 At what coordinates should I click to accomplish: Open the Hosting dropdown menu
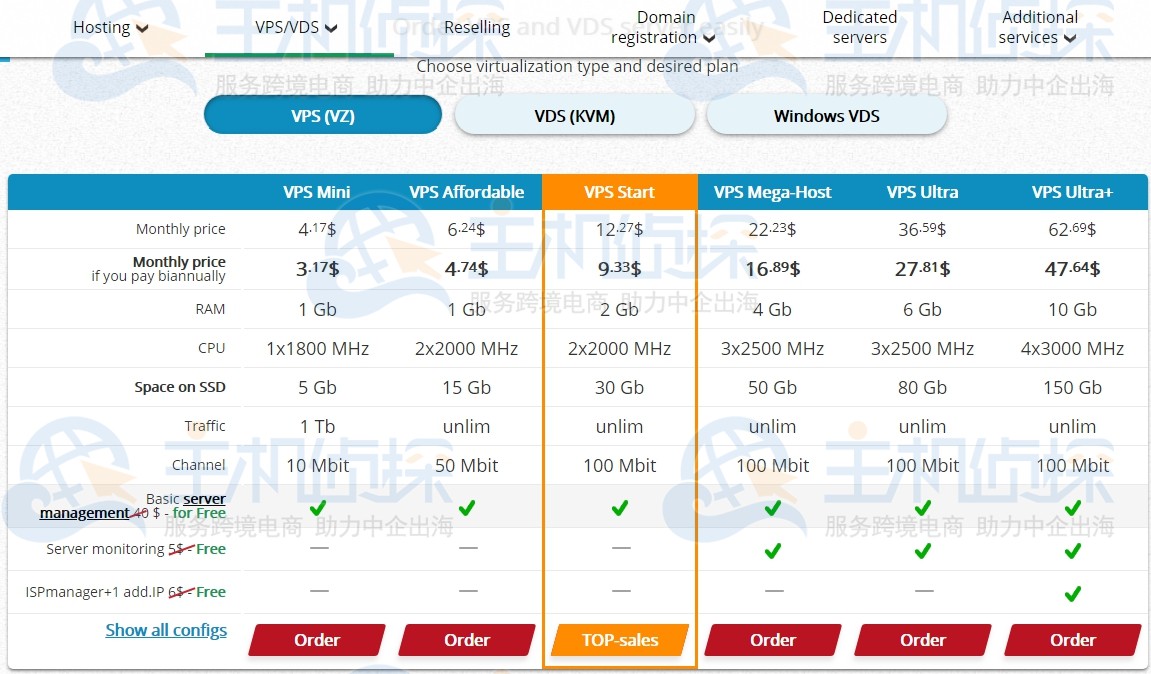[110, 27]
